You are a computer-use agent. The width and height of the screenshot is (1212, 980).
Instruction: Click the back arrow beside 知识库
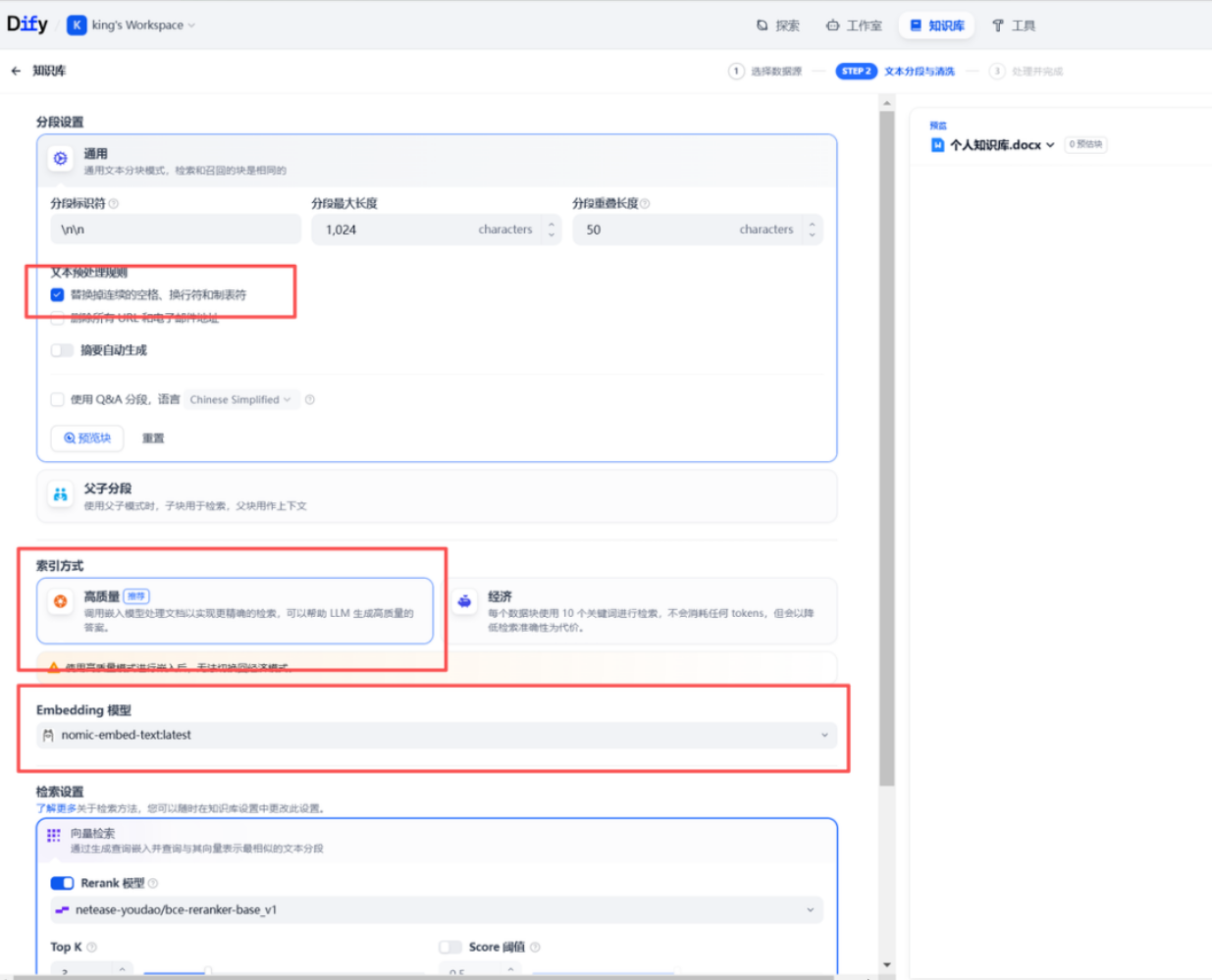[16, 71]
